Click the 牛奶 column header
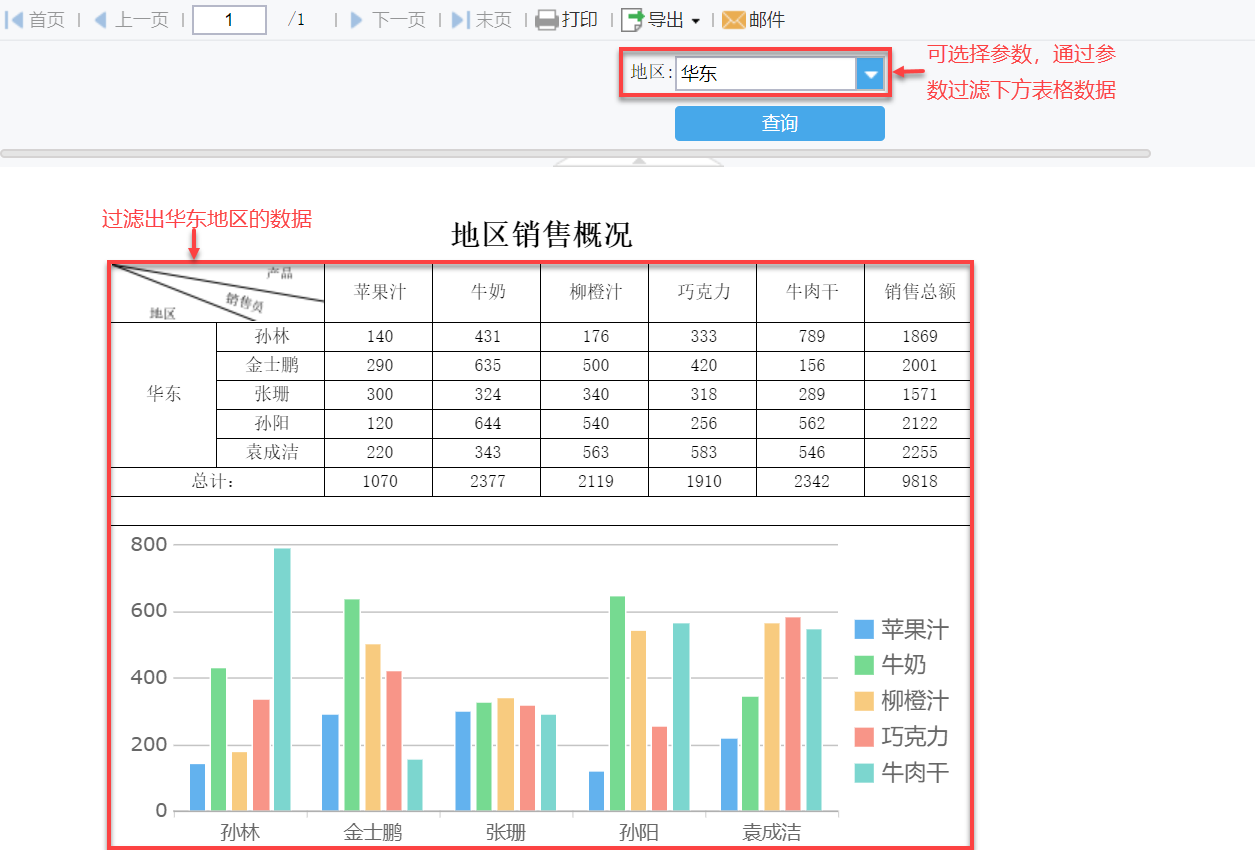The image size is (1255, 850). pyautogui.click(x=487, y=292)
